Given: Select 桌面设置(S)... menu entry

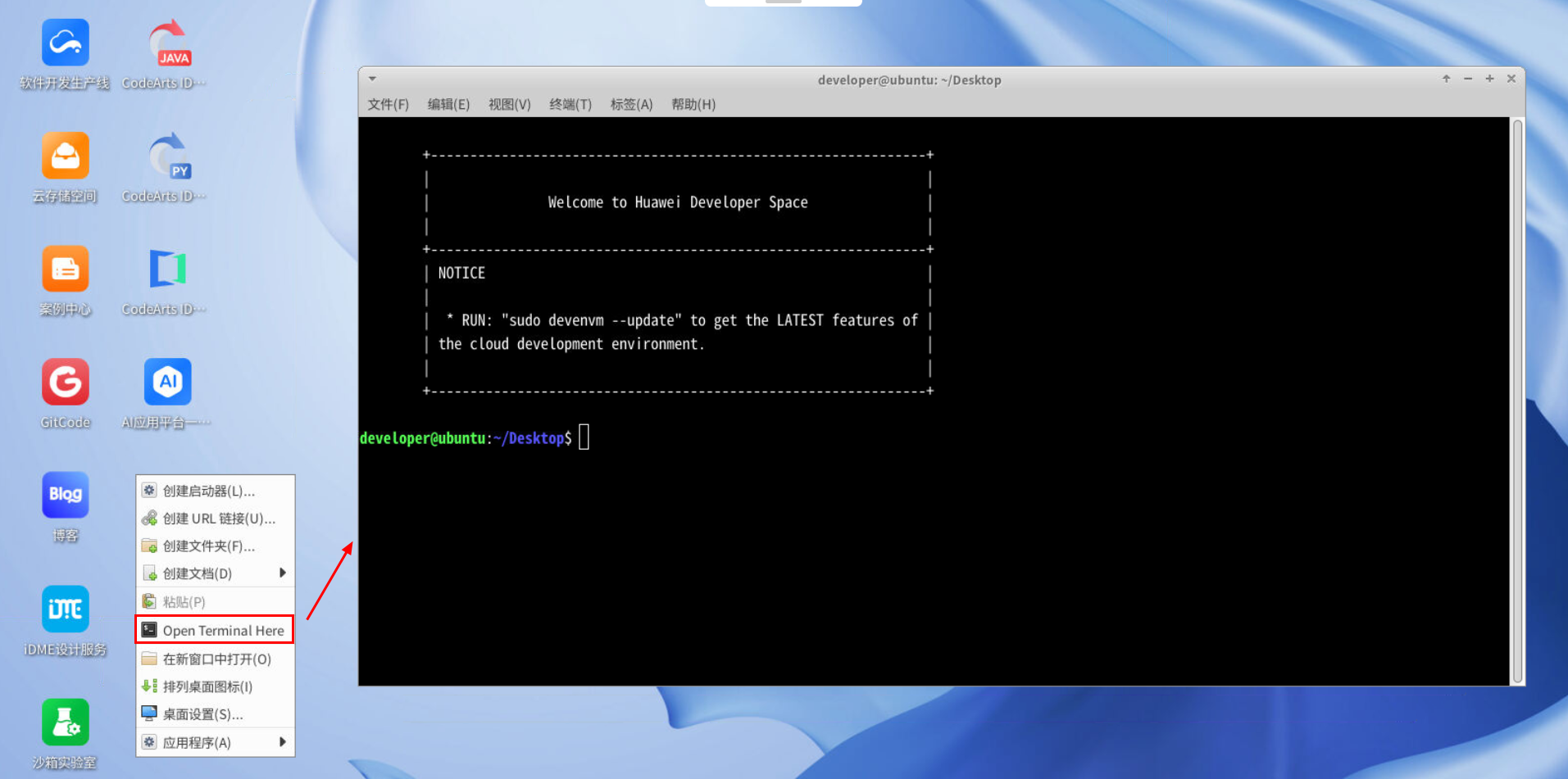Looking at the screenshot, I should [215, 714].
